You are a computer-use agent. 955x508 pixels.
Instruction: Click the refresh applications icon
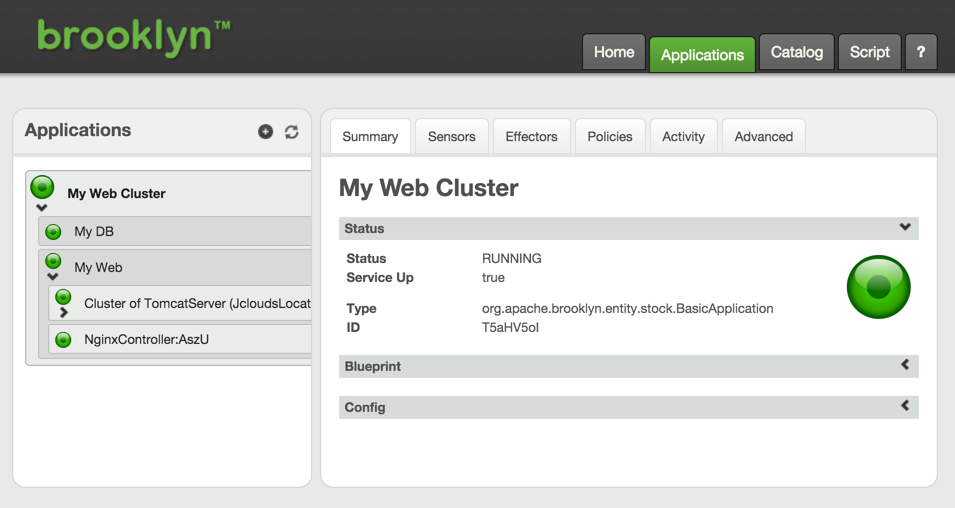[x=291, y=132]
